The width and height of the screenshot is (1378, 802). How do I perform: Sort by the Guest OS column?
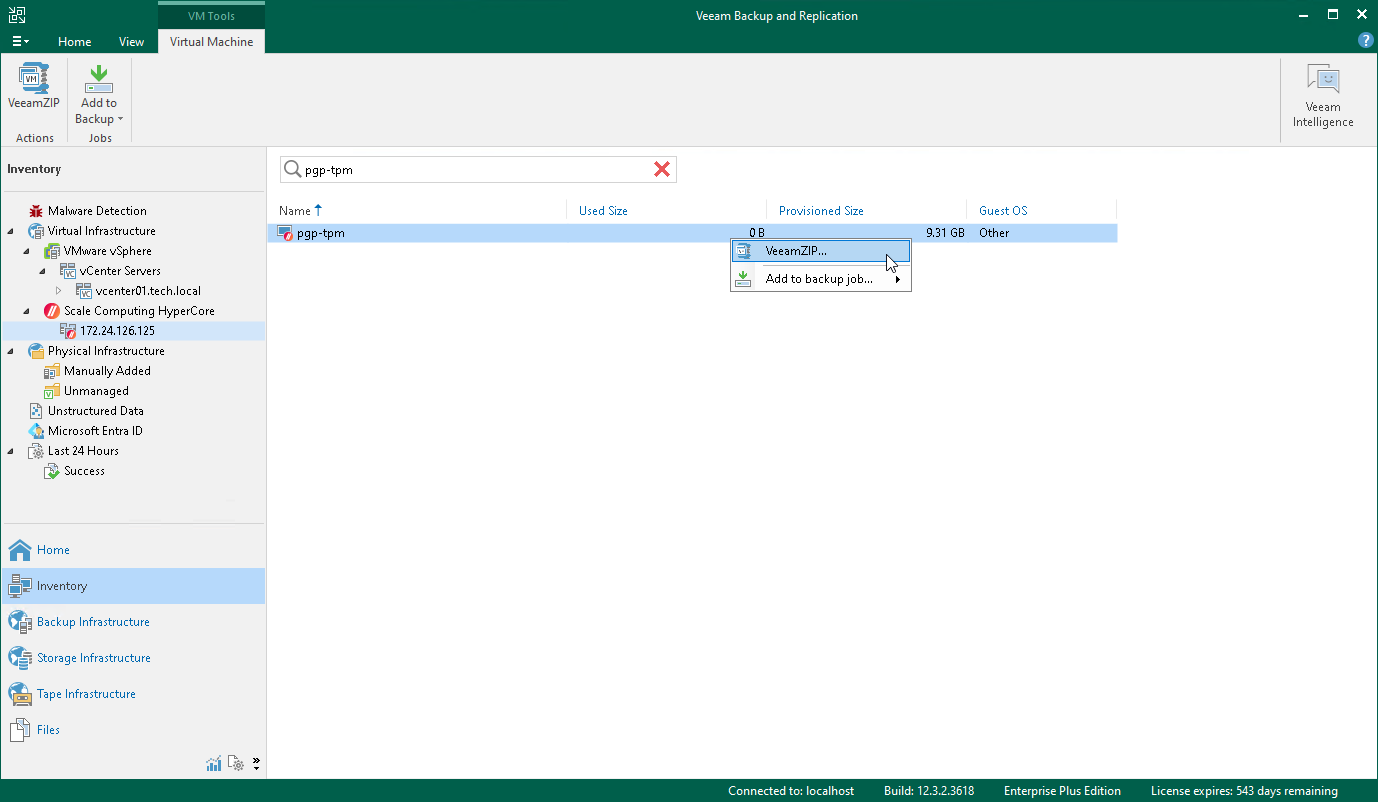pyautogui.click(x=1003, y=211)
